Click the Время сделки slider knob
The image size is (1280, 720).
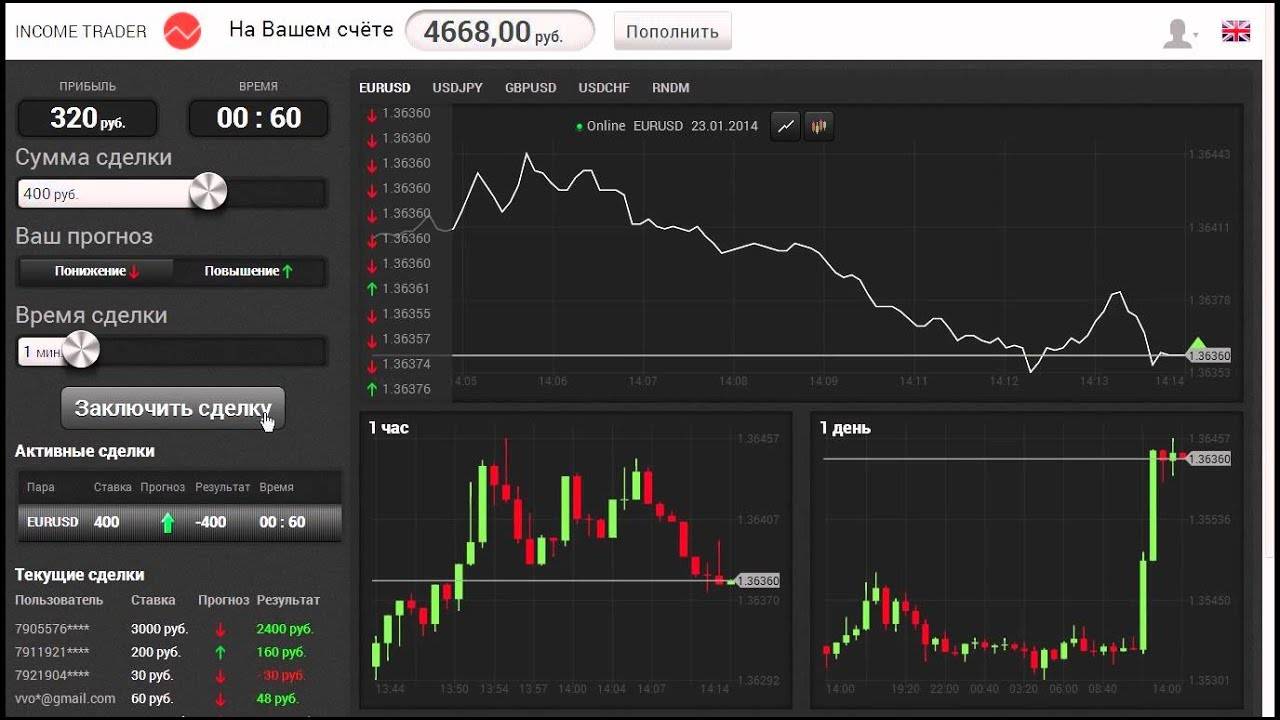82,350
